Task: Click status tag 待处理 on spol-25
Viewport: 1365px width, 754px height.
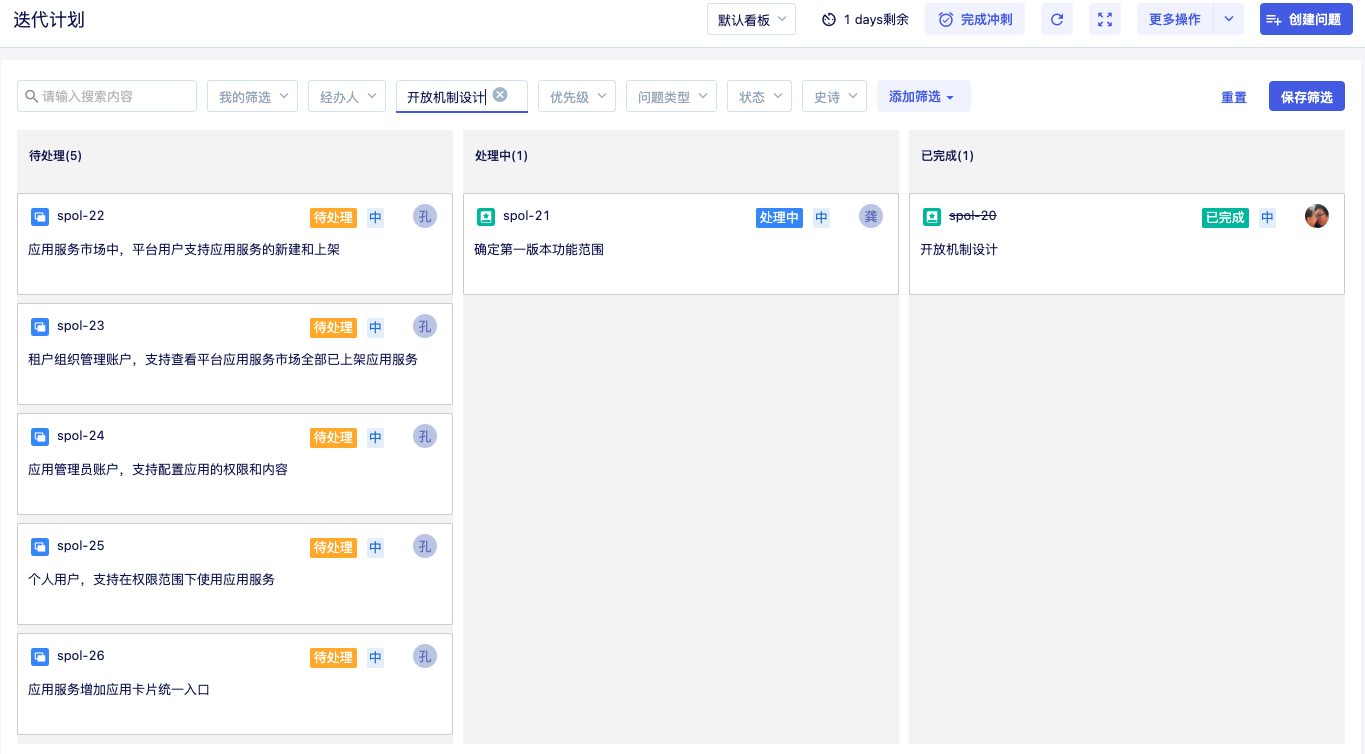Action: click(x=333, y=547)
